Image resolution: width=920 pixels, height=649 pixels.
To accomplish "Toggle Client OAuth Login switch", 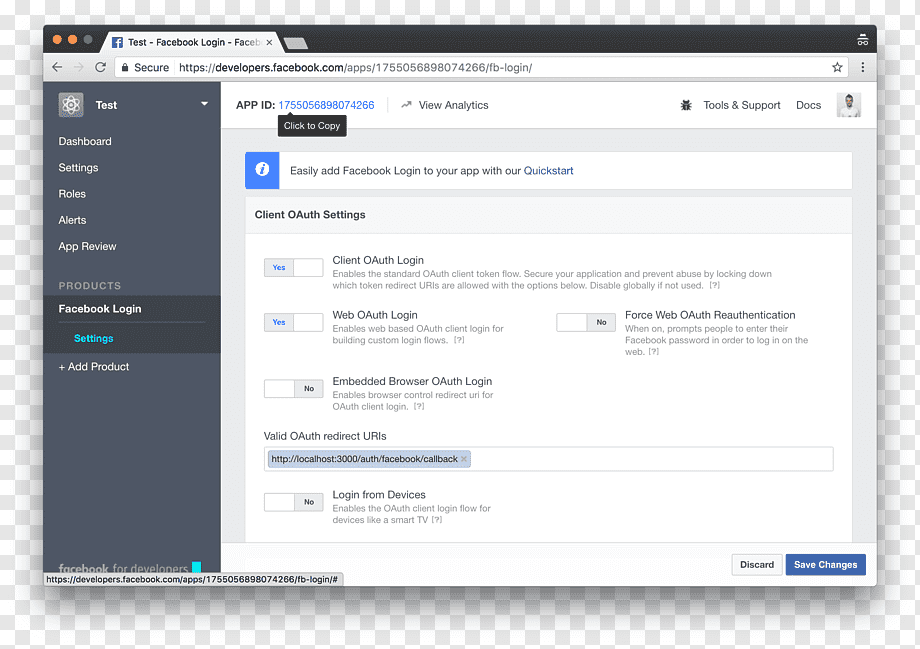I will [x=293, y=268].
